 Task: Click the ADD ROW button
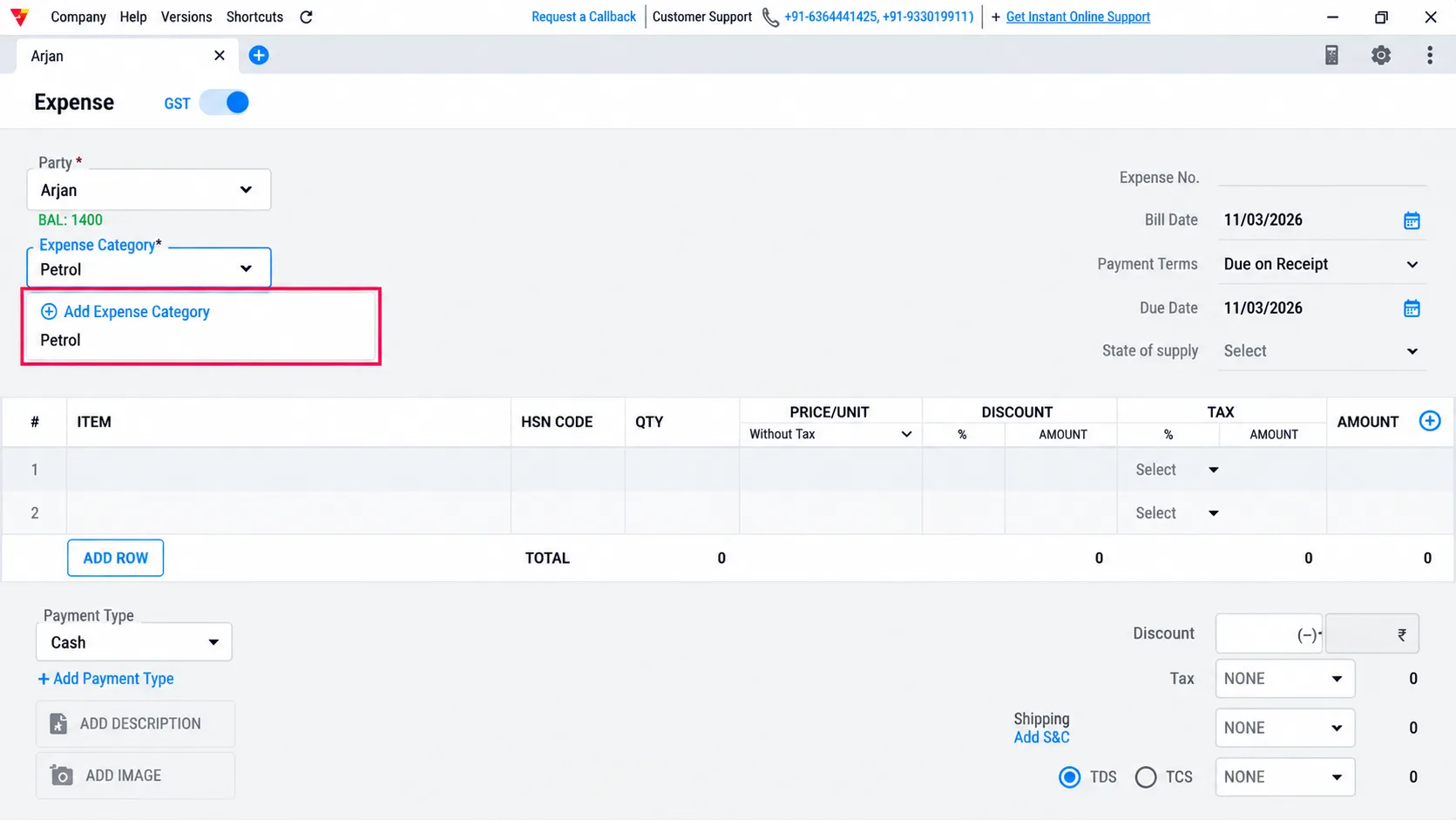click(x=116, y=559)
